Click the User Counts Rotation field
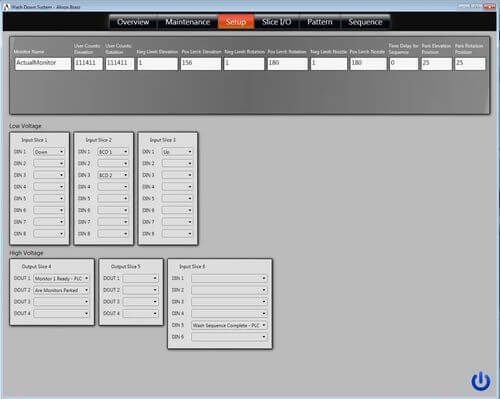The image size is (500, 399). pos(120,64)
